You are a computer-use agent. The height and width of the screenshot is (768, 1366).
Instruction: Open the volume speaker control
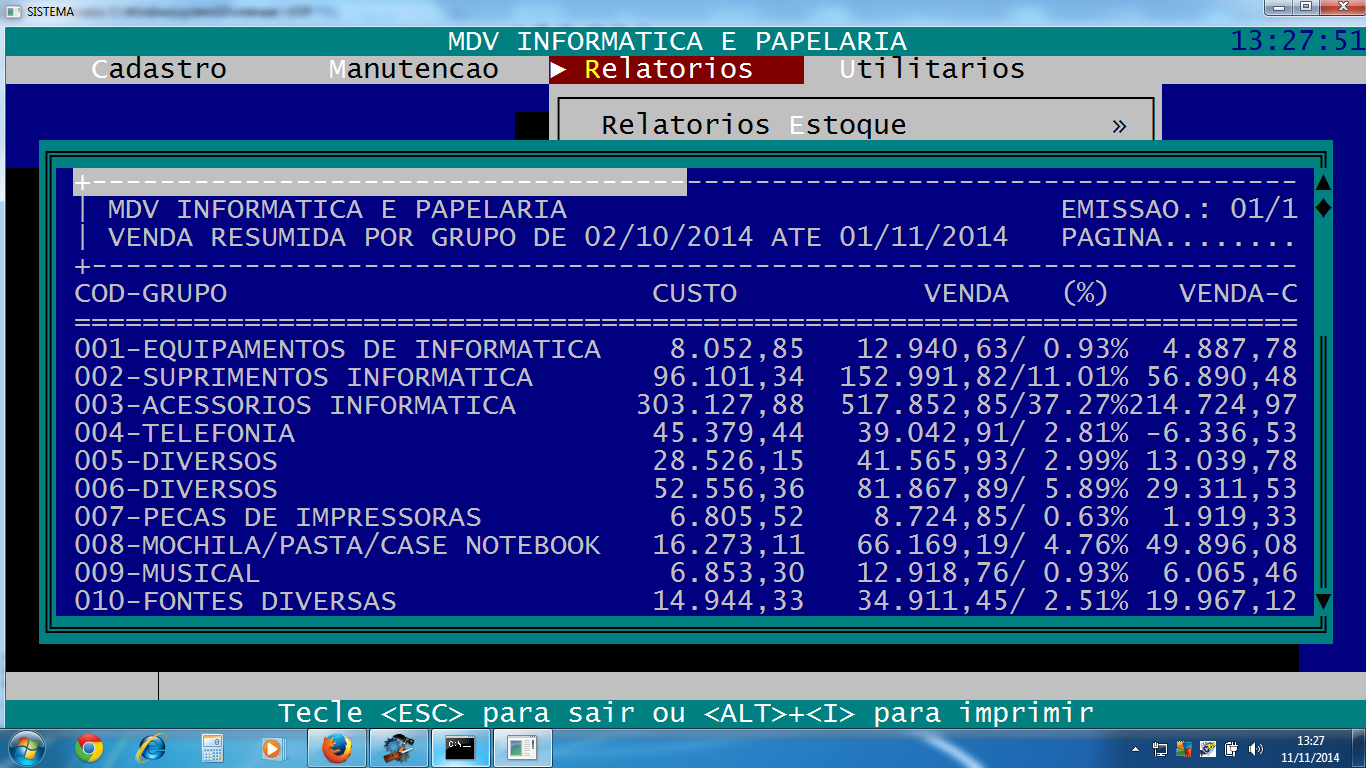(x=1256, y=748)
